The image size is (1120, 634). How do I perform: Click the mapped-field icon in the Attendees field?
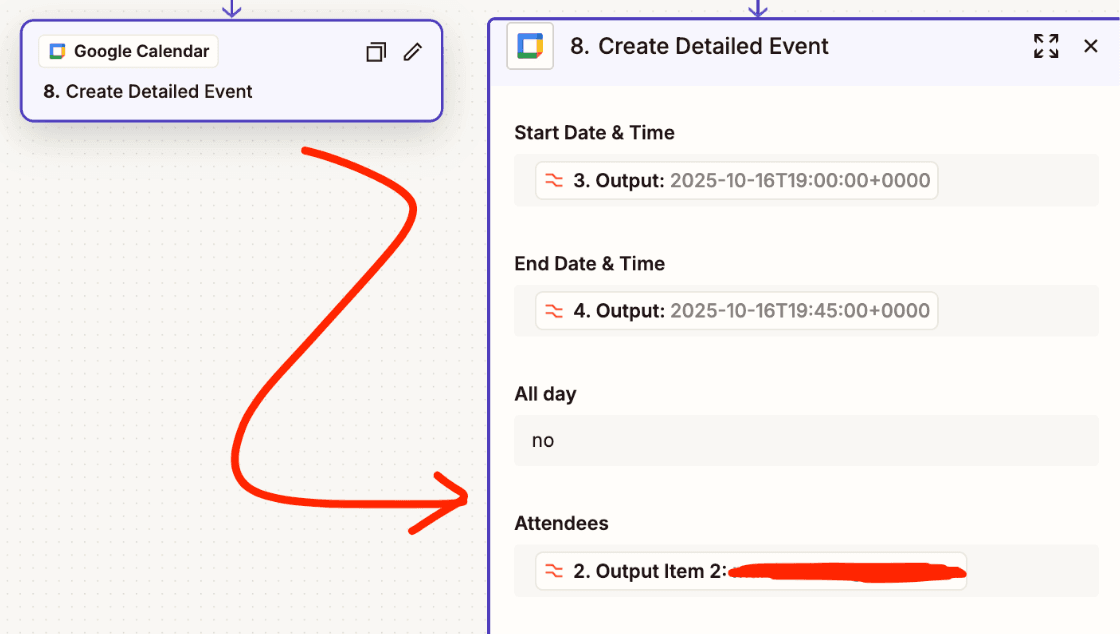click(x=553, y=571)
